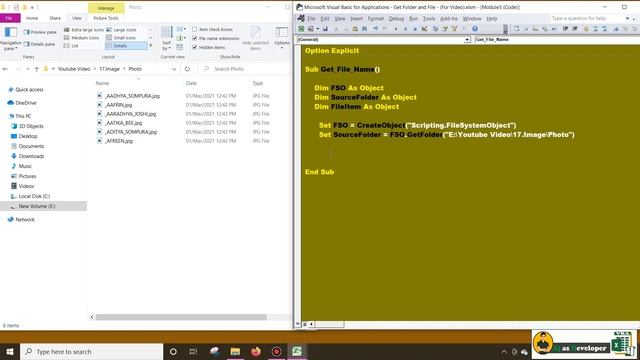Switch to the Picture Tools tab
The height and width of the screenshot is (360, 640).
coord(106,18)
